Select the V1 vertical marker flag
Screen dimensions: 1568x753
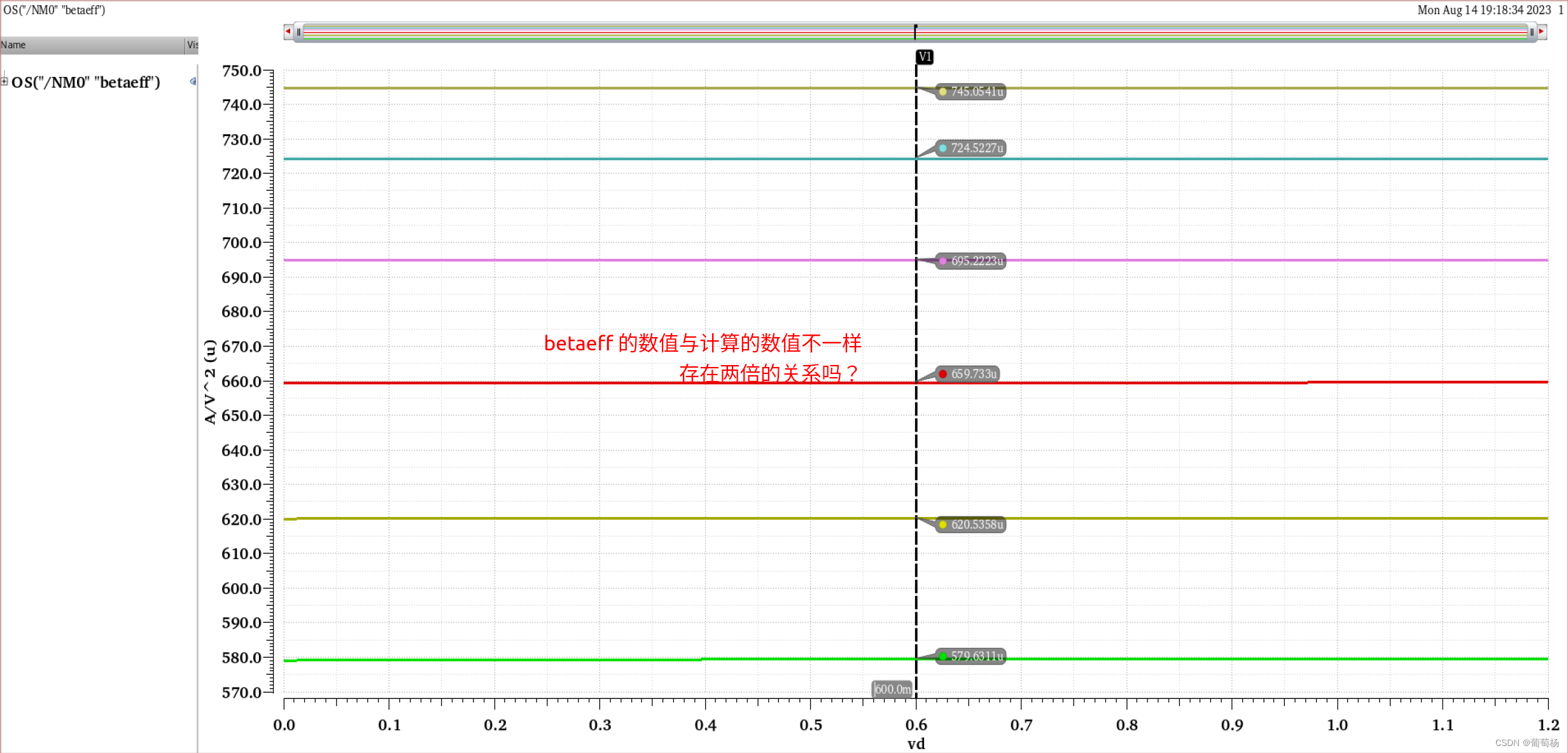[x=924, y=57]
